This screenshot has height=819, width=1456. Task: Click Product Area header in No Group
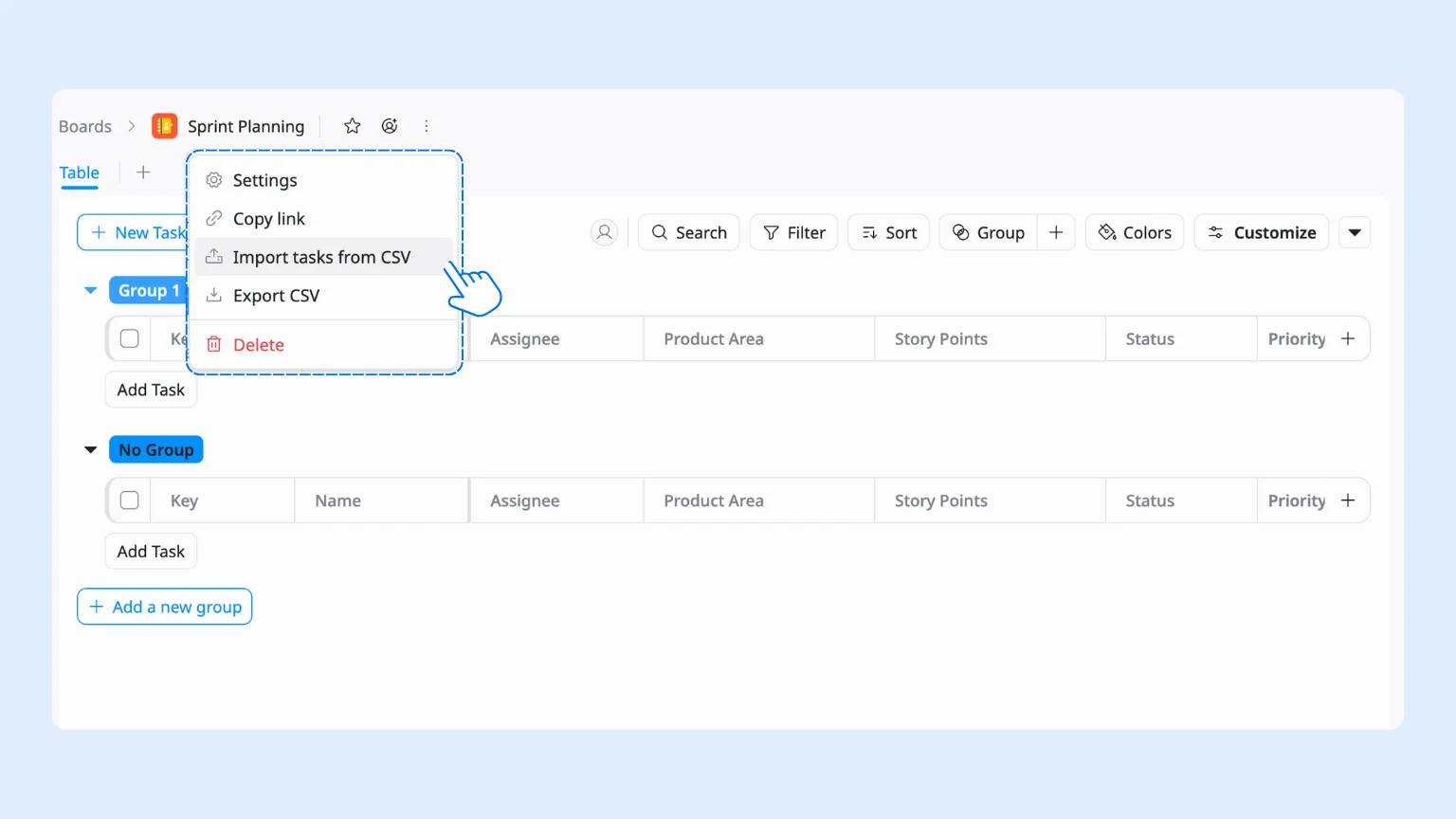[758, 500]
